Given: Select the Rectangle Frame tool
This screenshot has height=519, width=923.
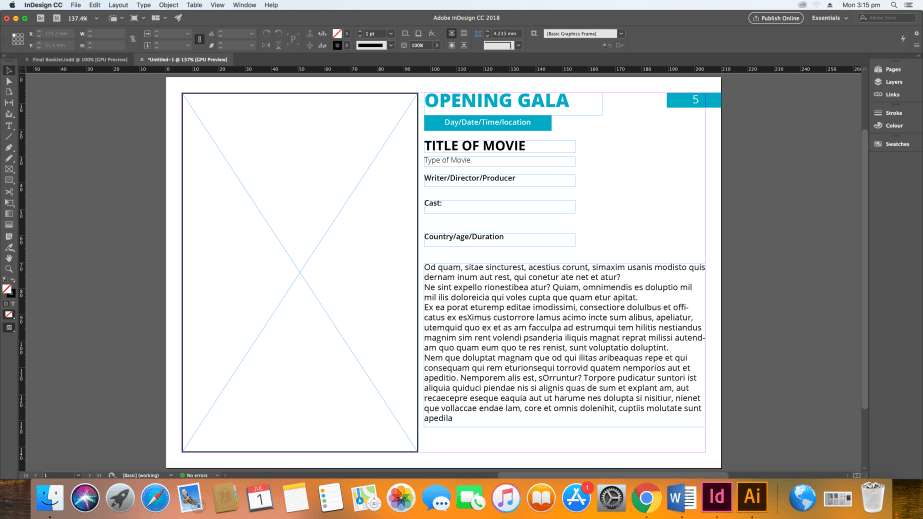Looking at the screenshot, I should (x=9, y=169).
